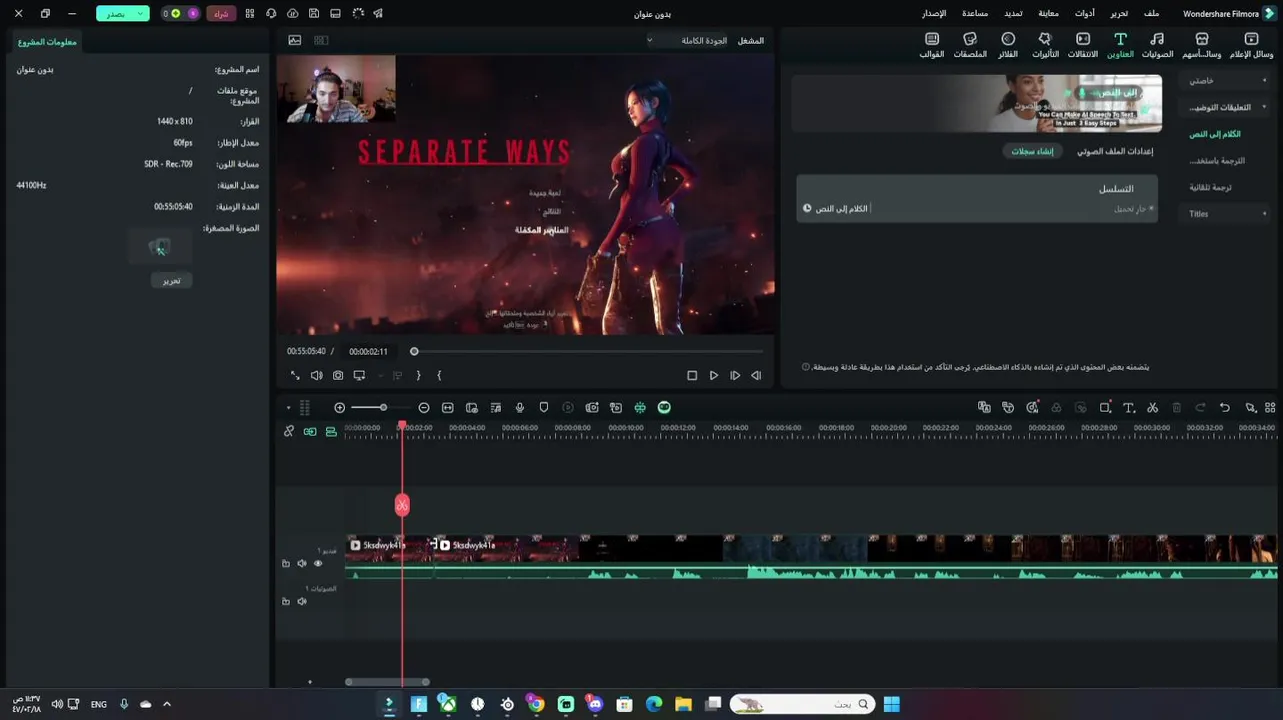Play the preview with play button
The width and height of the screenshot is (1283, 720).
pyautogui.click(x=713, y=376)
